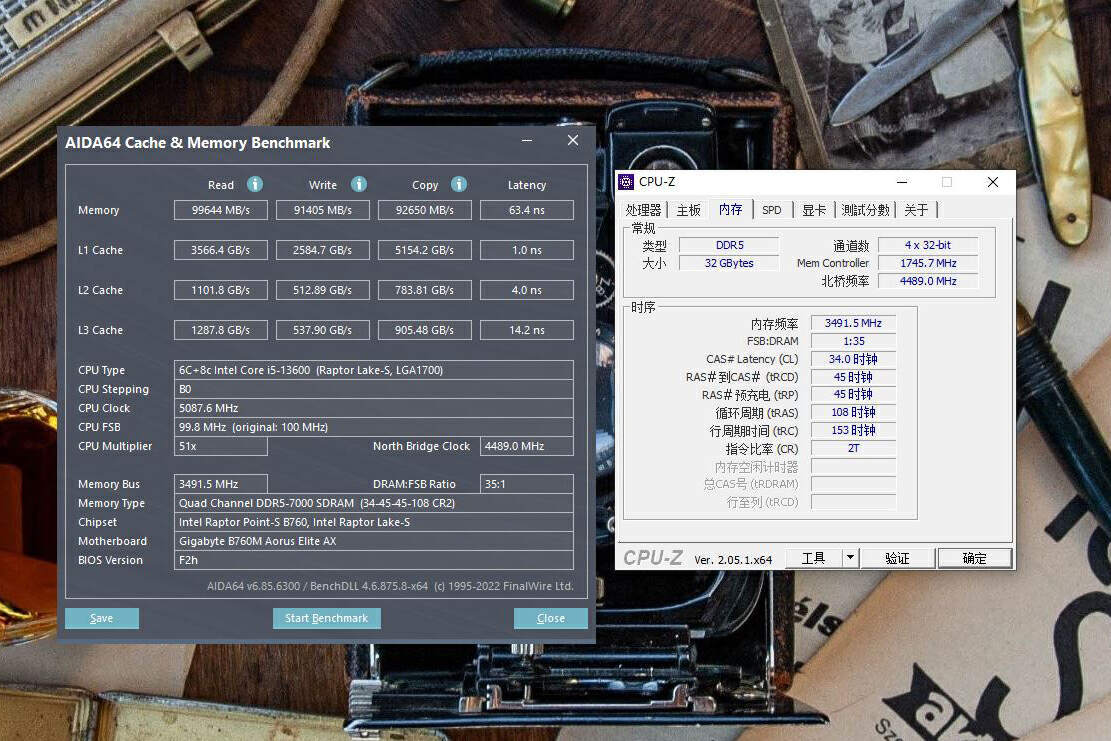
Task: Click the Close button in AIDA64
Action: tap(551, 618)
